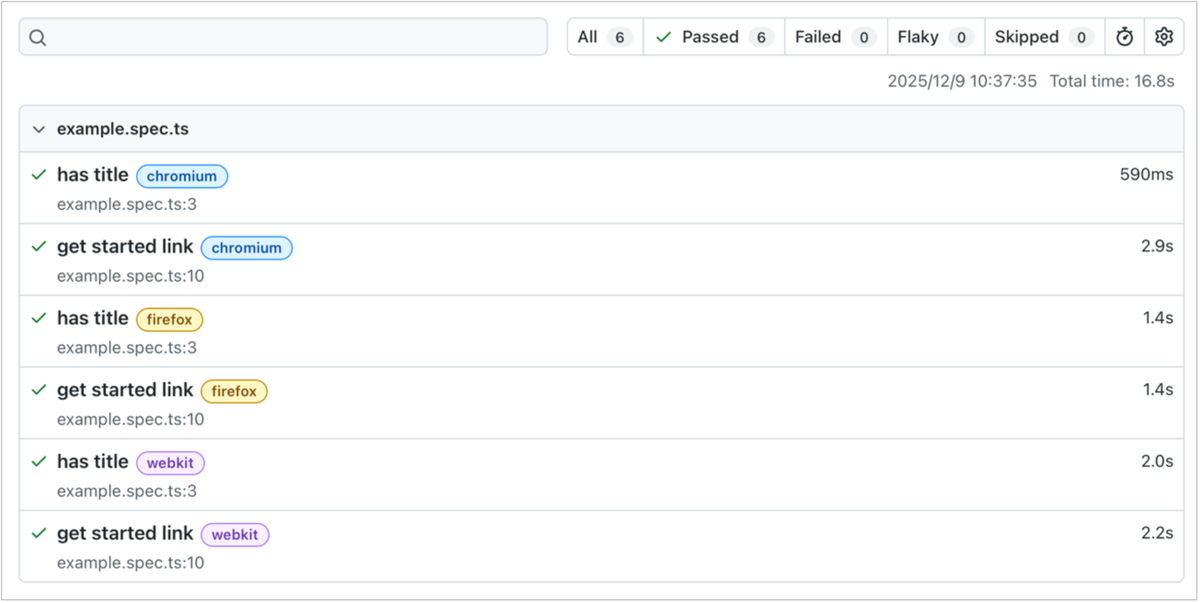1200x603 pixels.
Task: Click the search magnifier icon
Action: pos(38,37)
